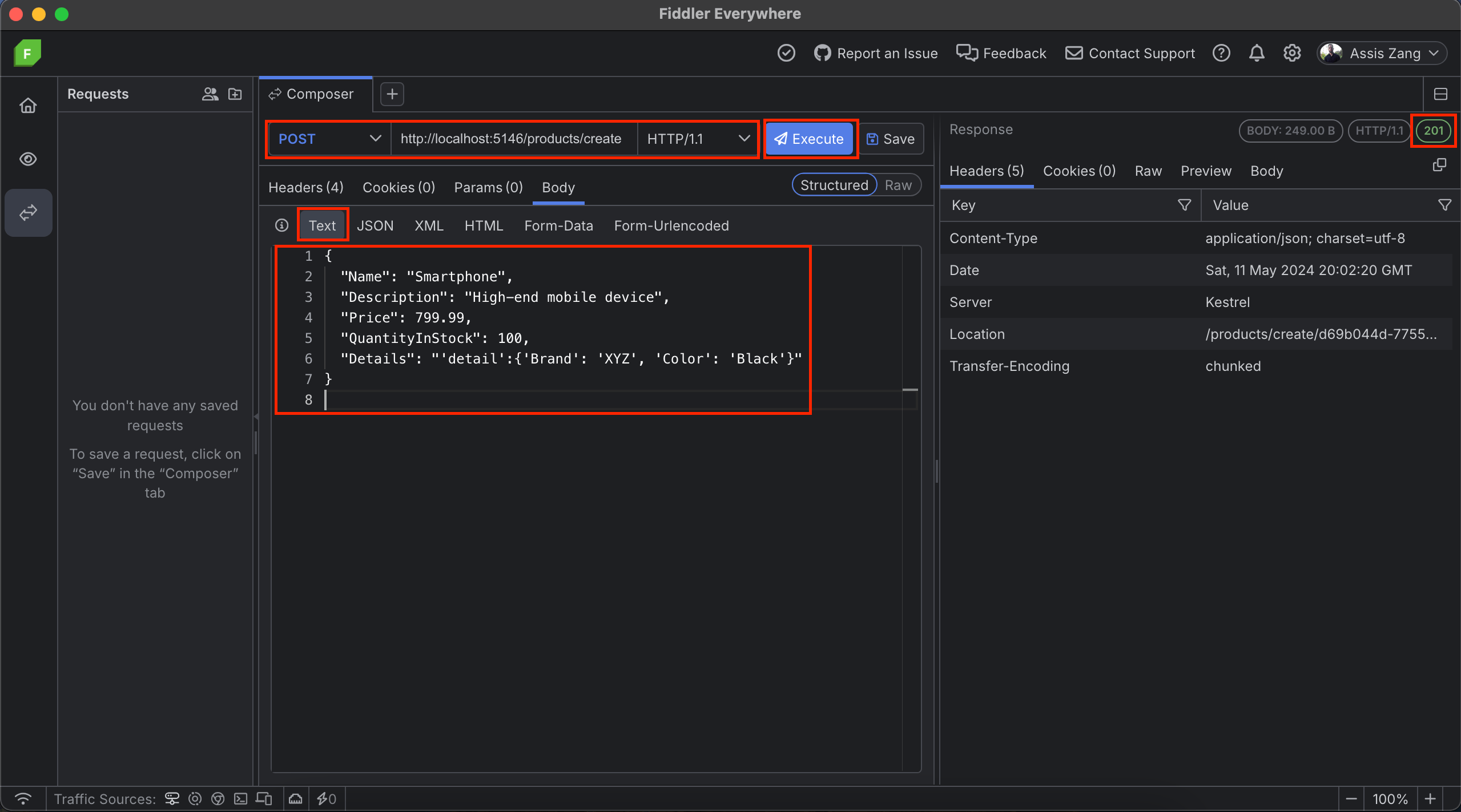The width and height of the screenshot is (1461, 812).
Task: Click the Feedback link
Action: coord(1001,53)
